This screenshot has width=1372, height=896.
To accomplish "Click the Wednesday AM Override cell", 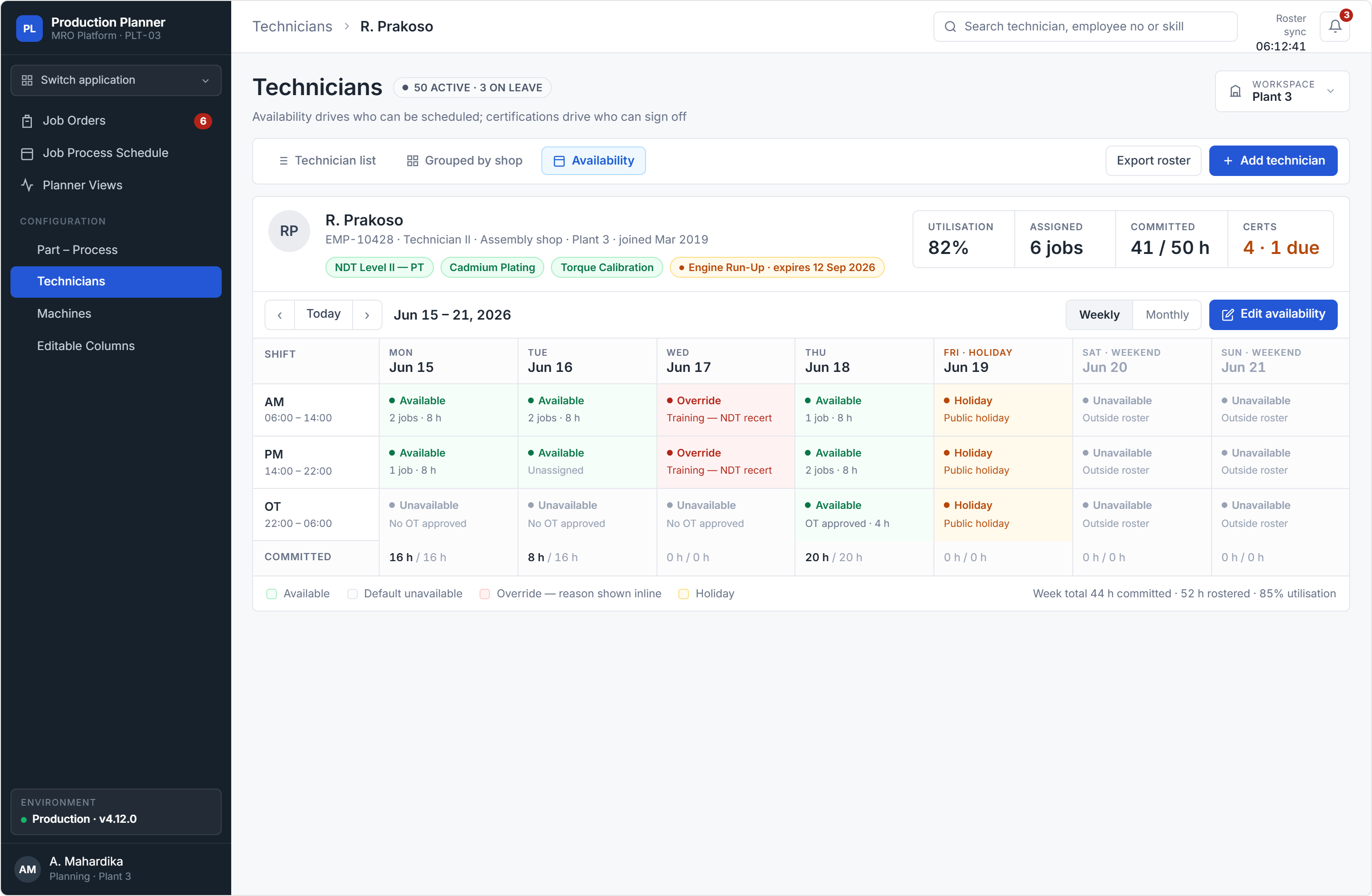I will click(726, 410).
